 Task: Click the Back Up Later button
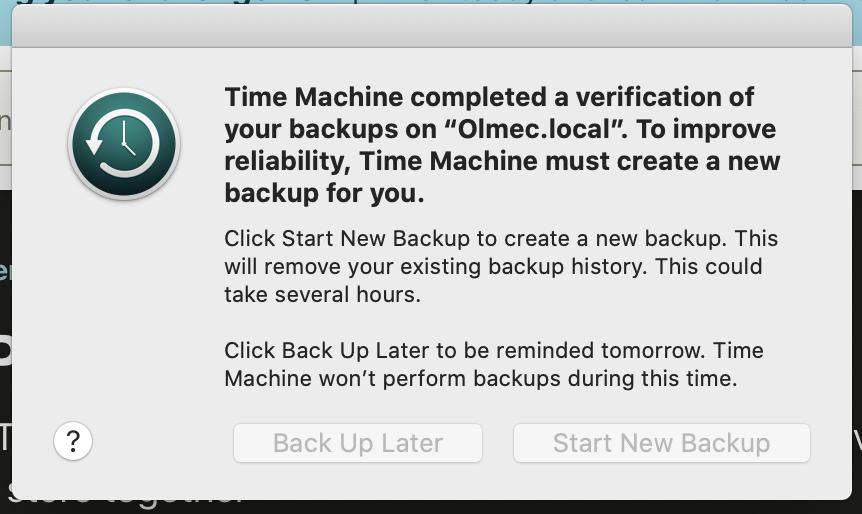[358, 443]
